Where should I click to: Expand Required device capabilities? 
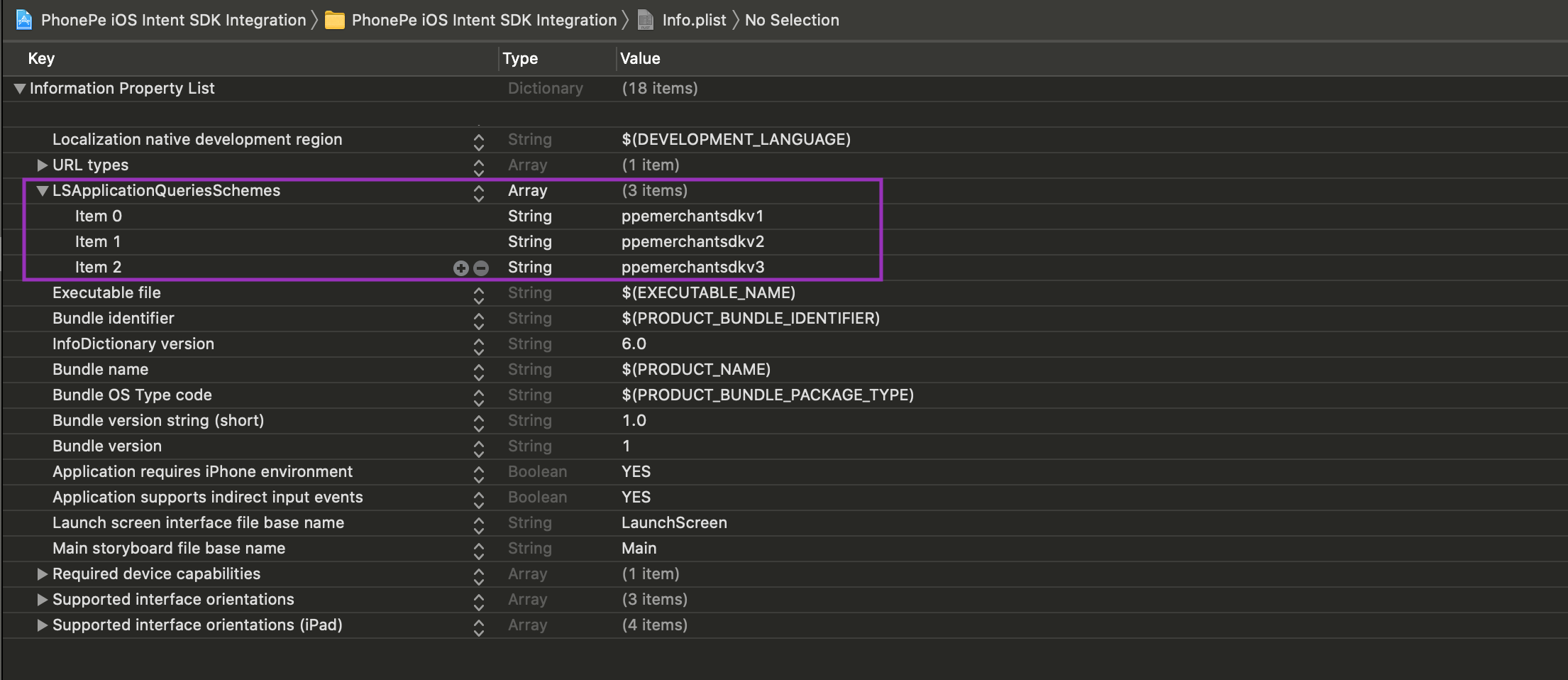click(x=43, y=574)
